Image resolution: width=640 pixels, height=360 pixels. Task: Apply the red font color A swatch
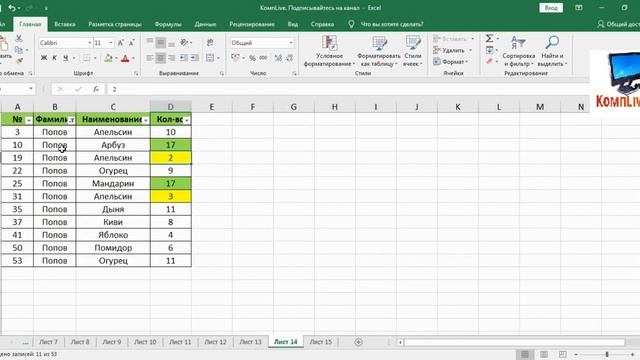pos(125,58)
